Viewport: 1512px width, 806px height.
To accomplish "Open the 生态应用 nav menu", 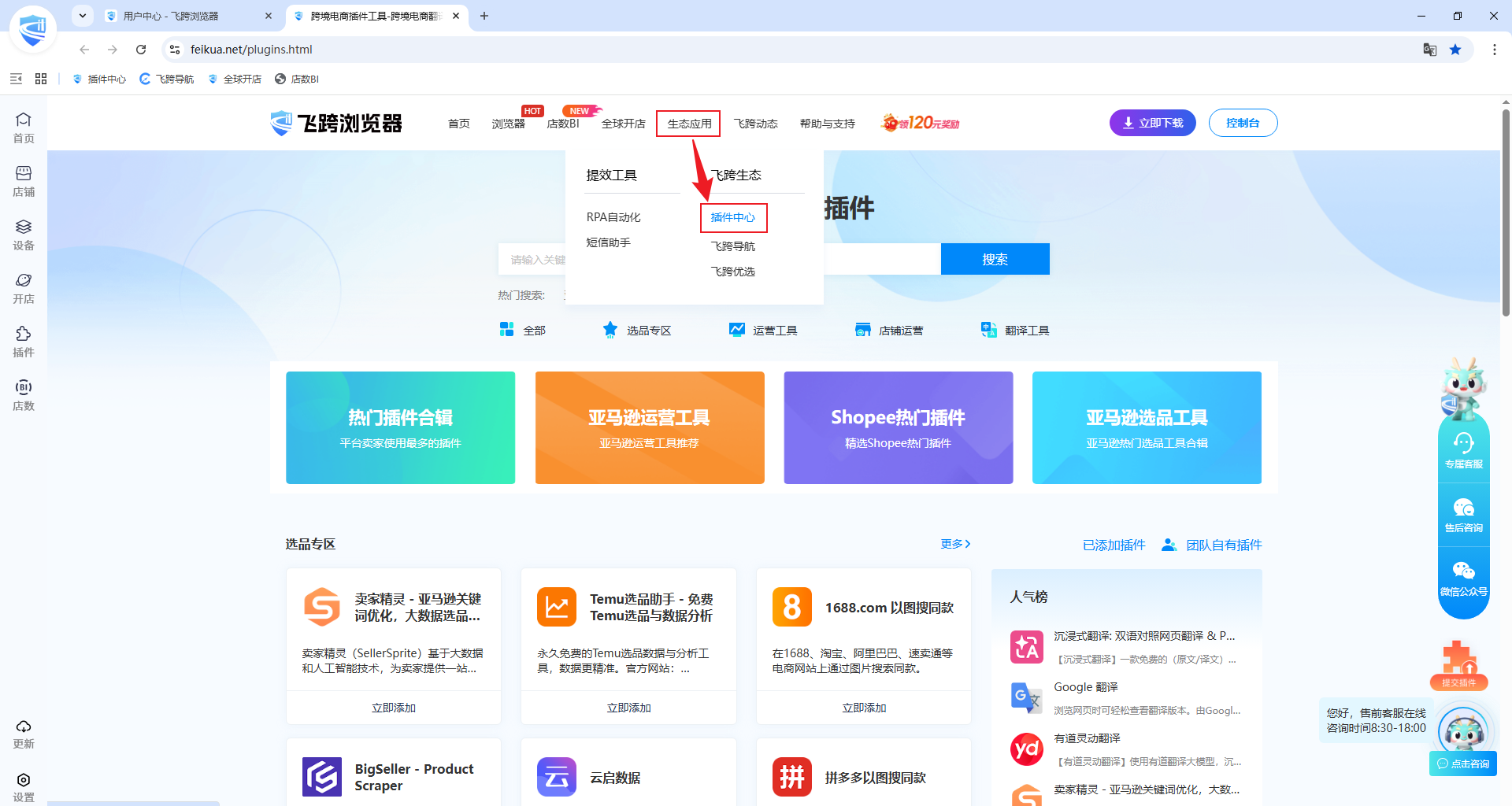I will [x=689, y=124].
